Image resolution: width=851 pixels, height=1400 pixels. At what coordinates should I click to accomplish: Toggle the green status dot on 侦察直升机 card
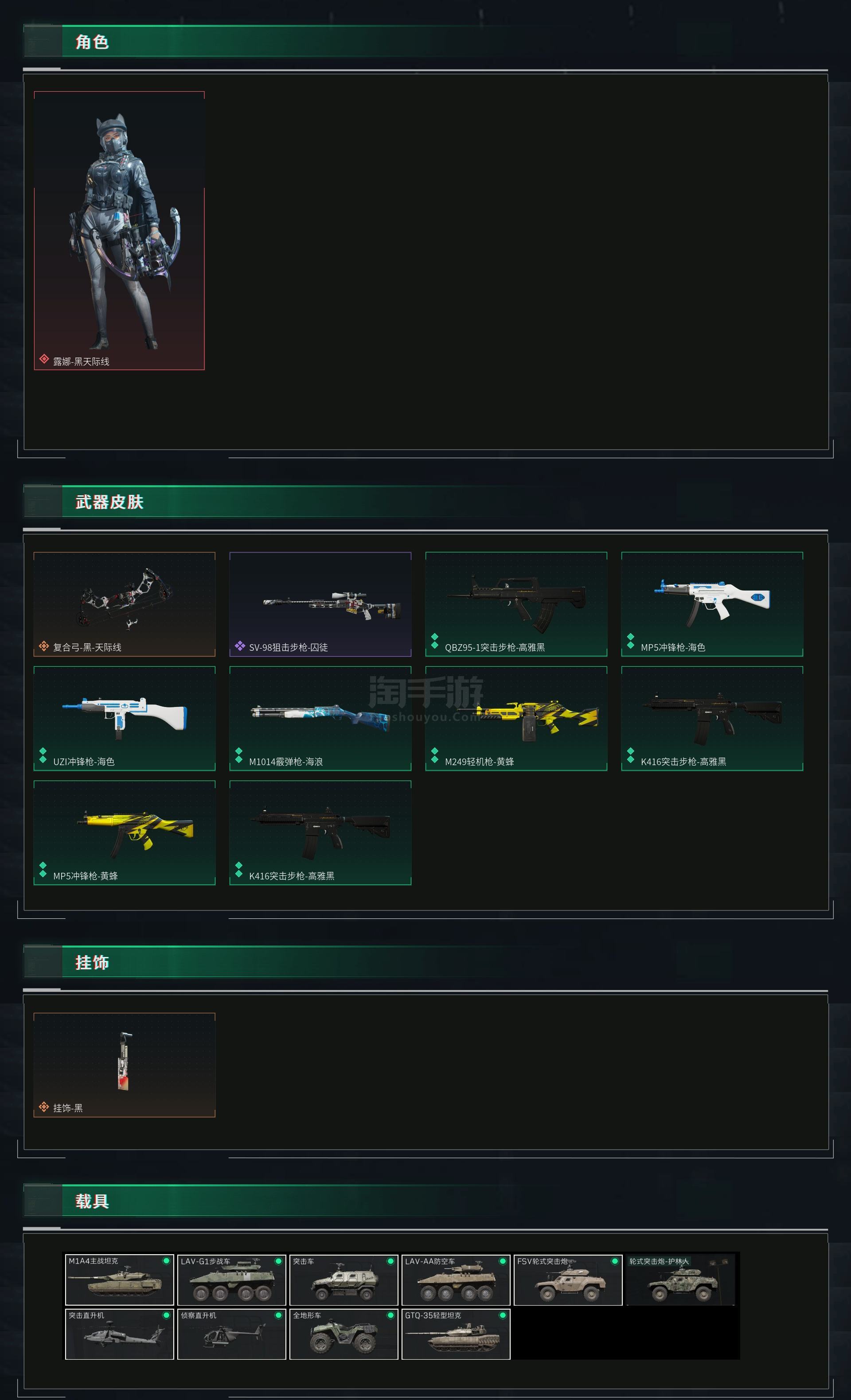coord(278,1315)
